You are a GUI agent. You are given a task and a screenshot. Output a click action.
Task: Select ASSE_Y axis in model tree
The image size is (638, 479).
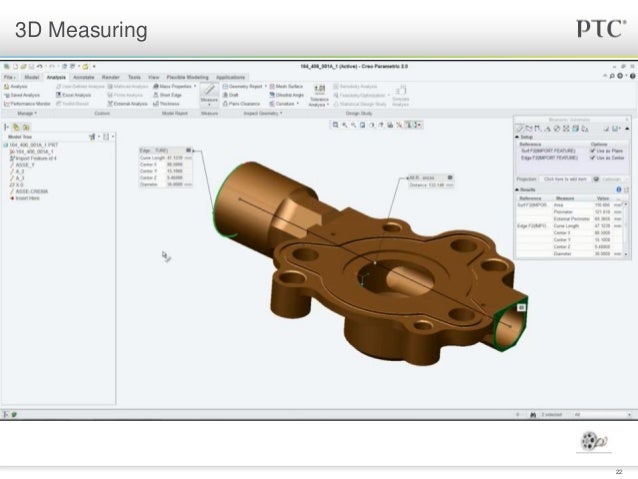pos(22,165)
